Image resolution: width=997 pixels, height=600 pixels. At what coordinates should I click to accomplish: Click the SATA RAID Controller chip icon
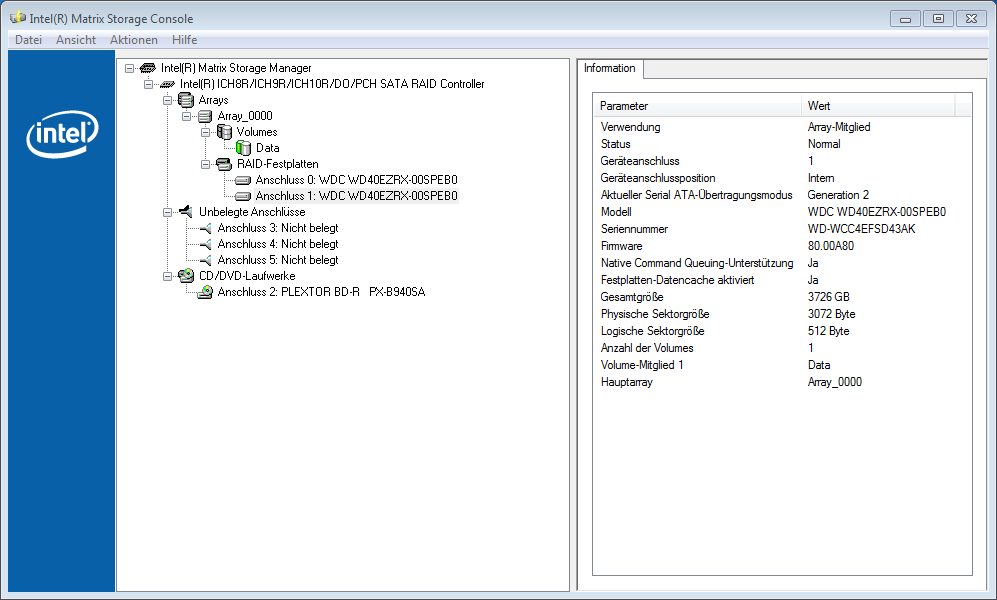pos(167,84)
